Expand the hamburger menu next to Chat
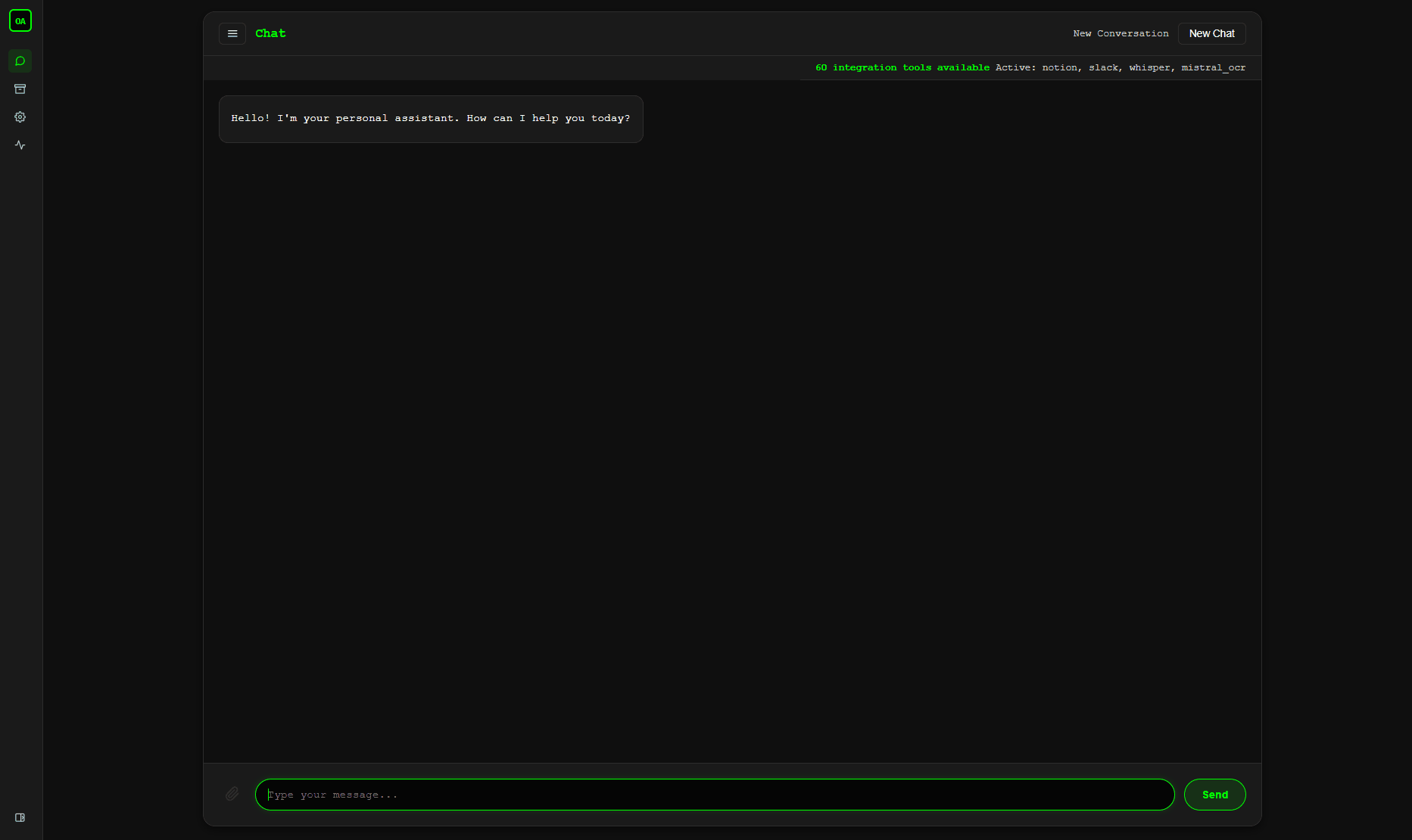Viewport: 1412px width, 840px height. tap(232, 33)
